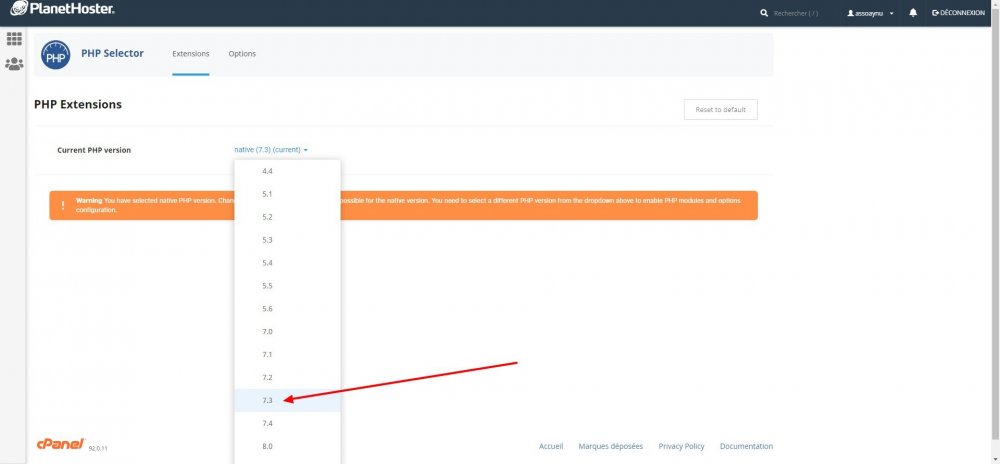Open the Documentation footer link

(746, 446)
